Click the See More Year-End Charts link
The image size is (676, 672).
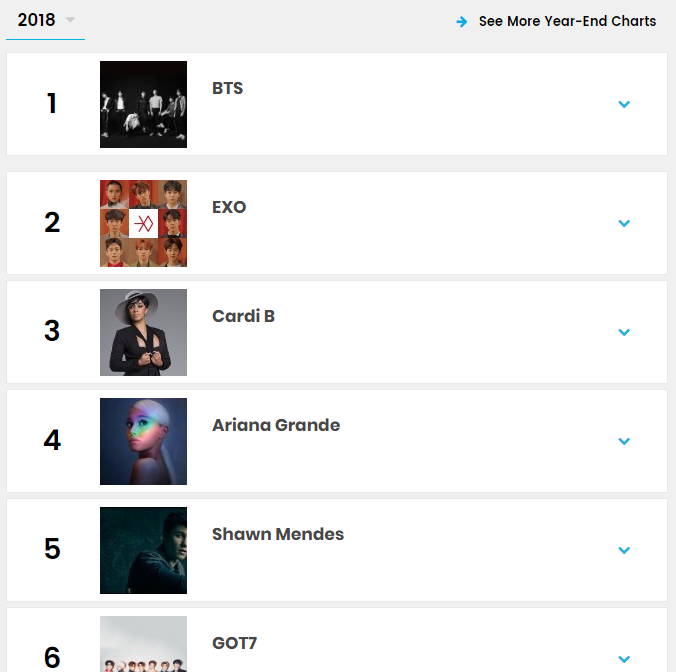pos(567,21)
